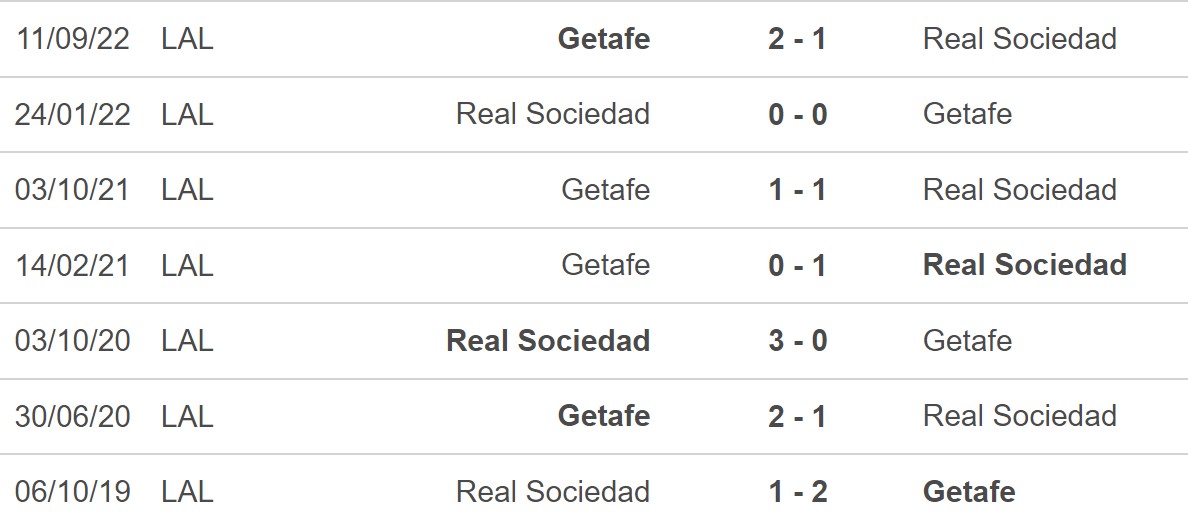Open the 3 - 0 score result

[797, 341]
